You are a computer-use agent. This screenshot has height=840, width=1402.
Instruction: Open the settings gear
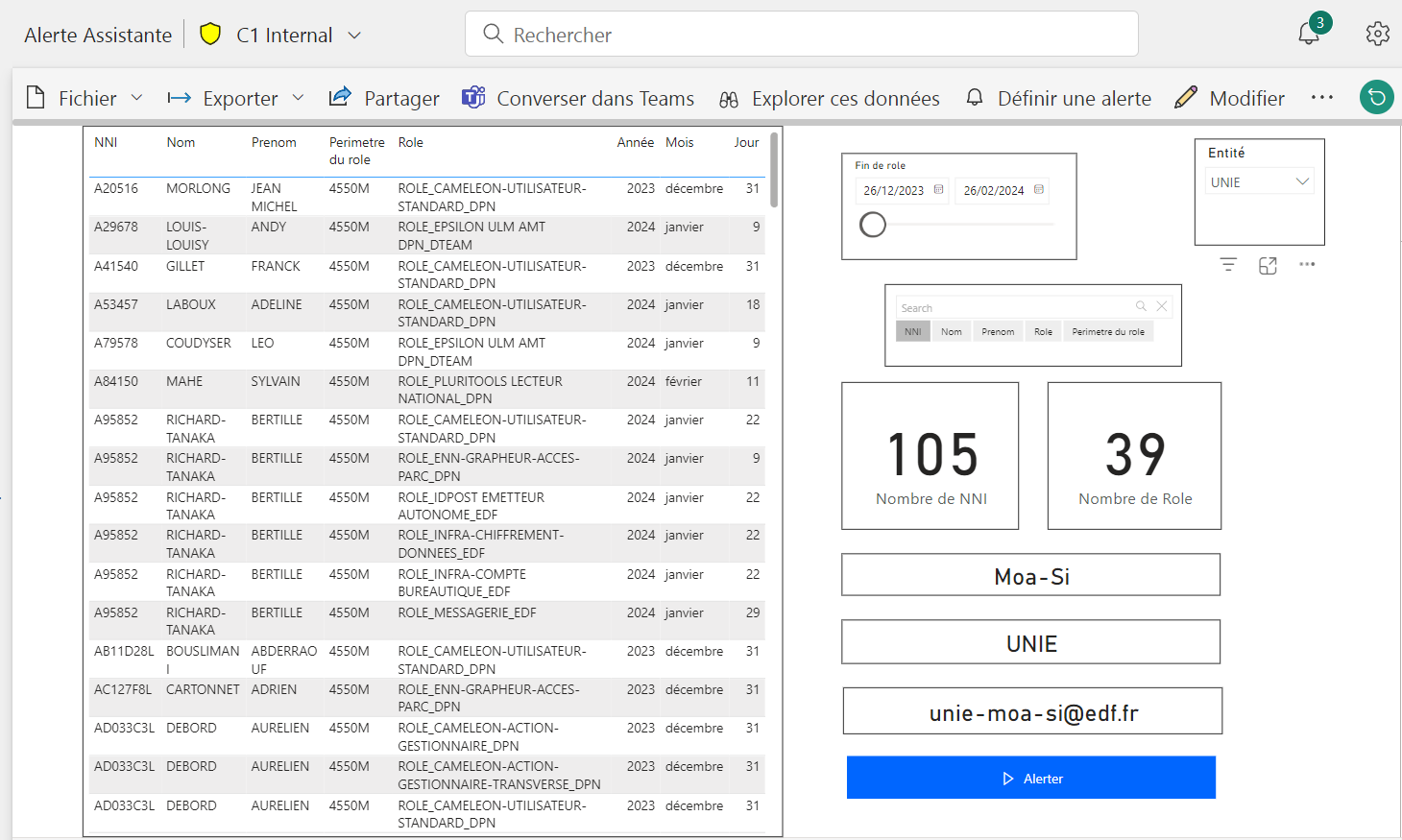[x=1377, y=34]
